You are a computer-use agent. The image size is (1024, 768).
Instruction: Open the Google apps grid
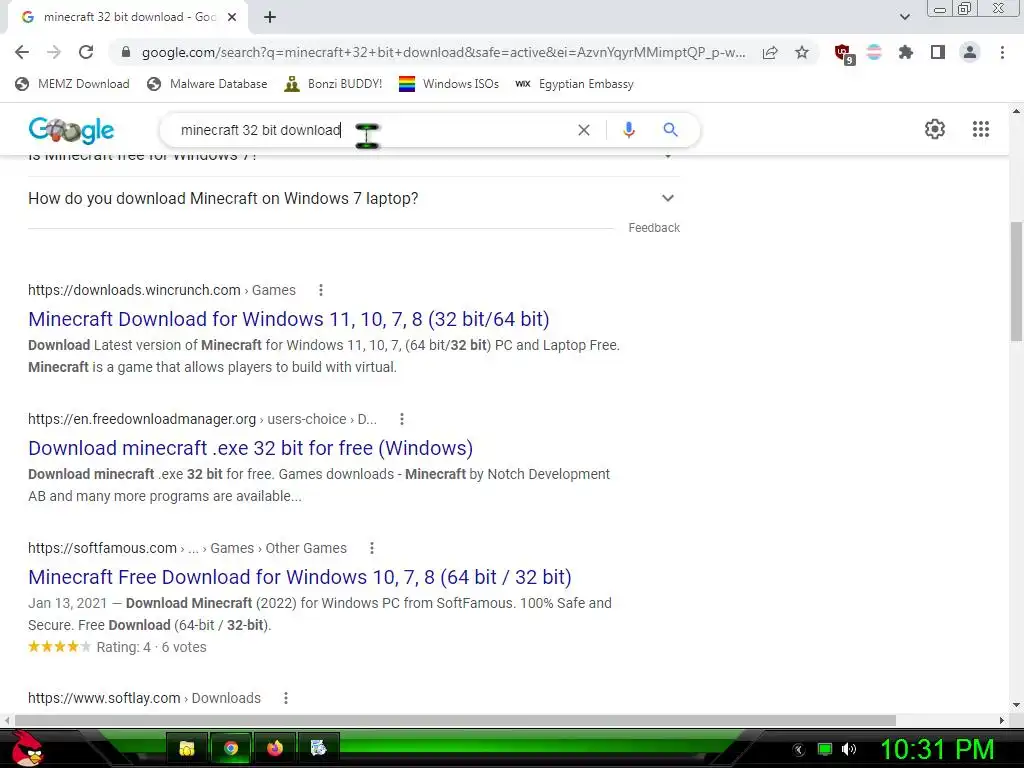[980, 129]
